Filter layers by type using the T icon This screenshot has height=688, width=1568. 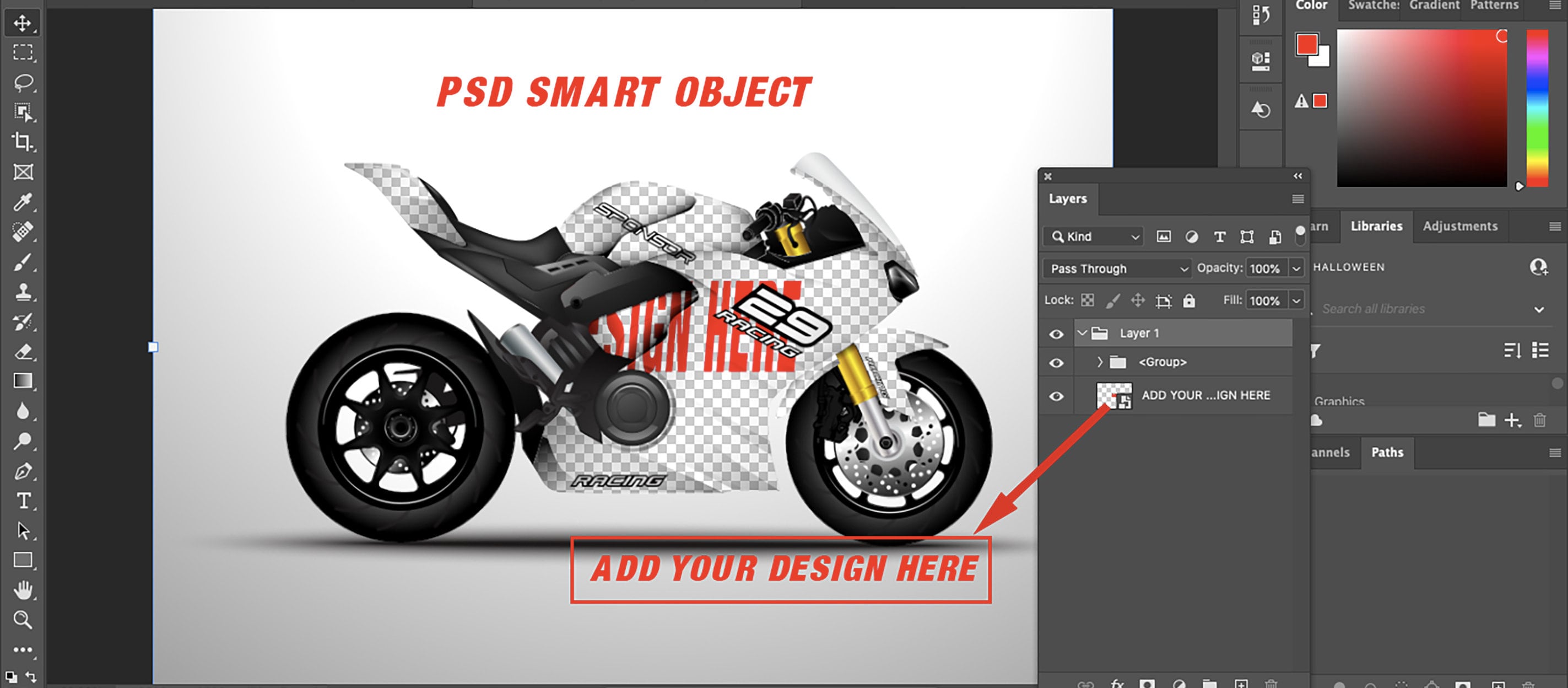coord(1219,237)
